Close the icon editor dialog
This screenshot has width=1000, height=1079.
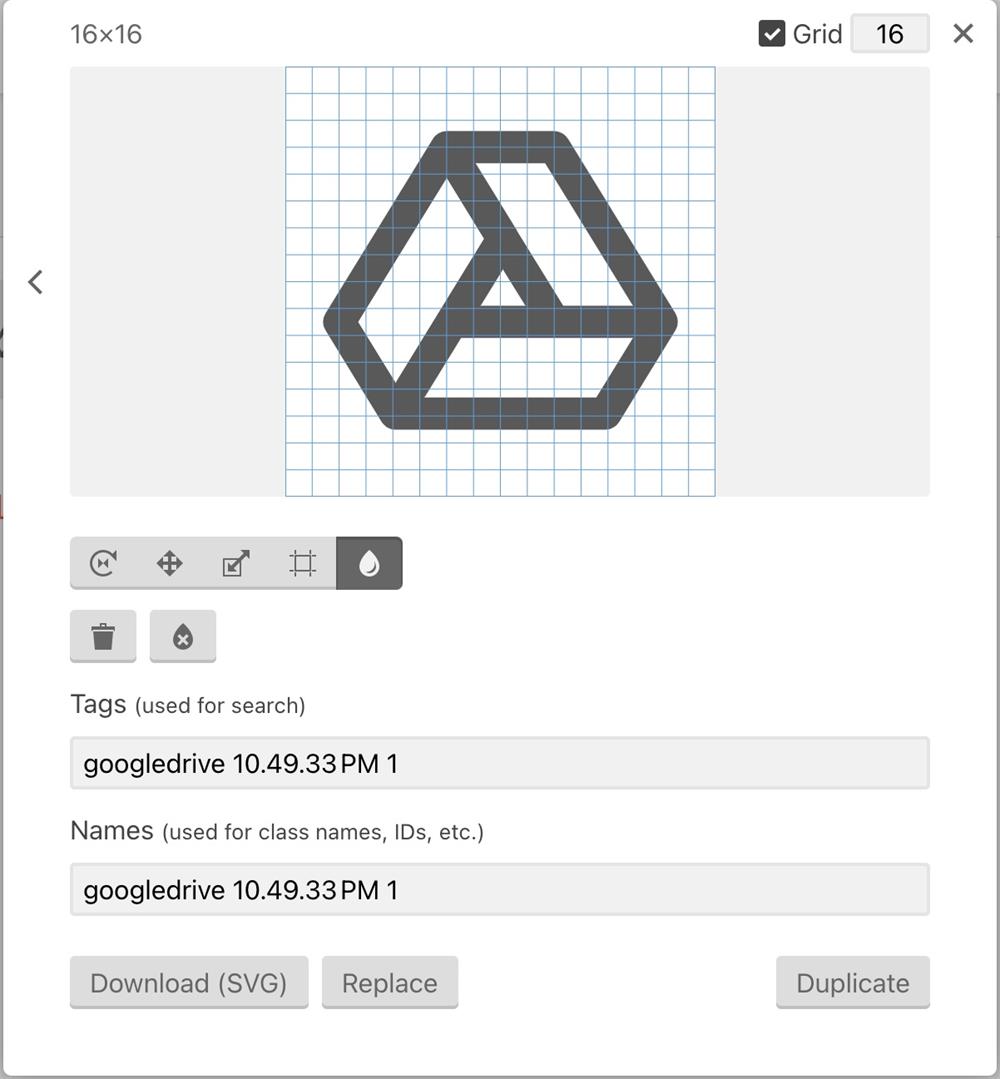coord(963,33)
